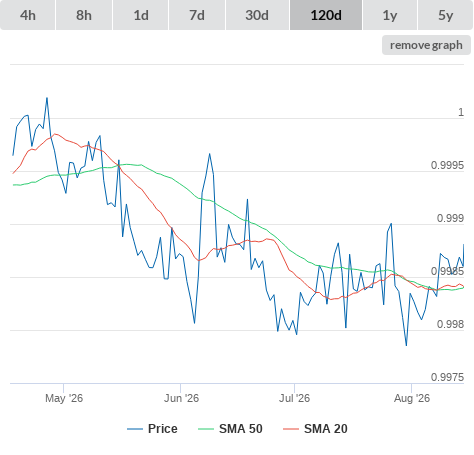Click the Aug '26 axis tick label
This screenshot has height=455, width=474.
tap(412, 398)
